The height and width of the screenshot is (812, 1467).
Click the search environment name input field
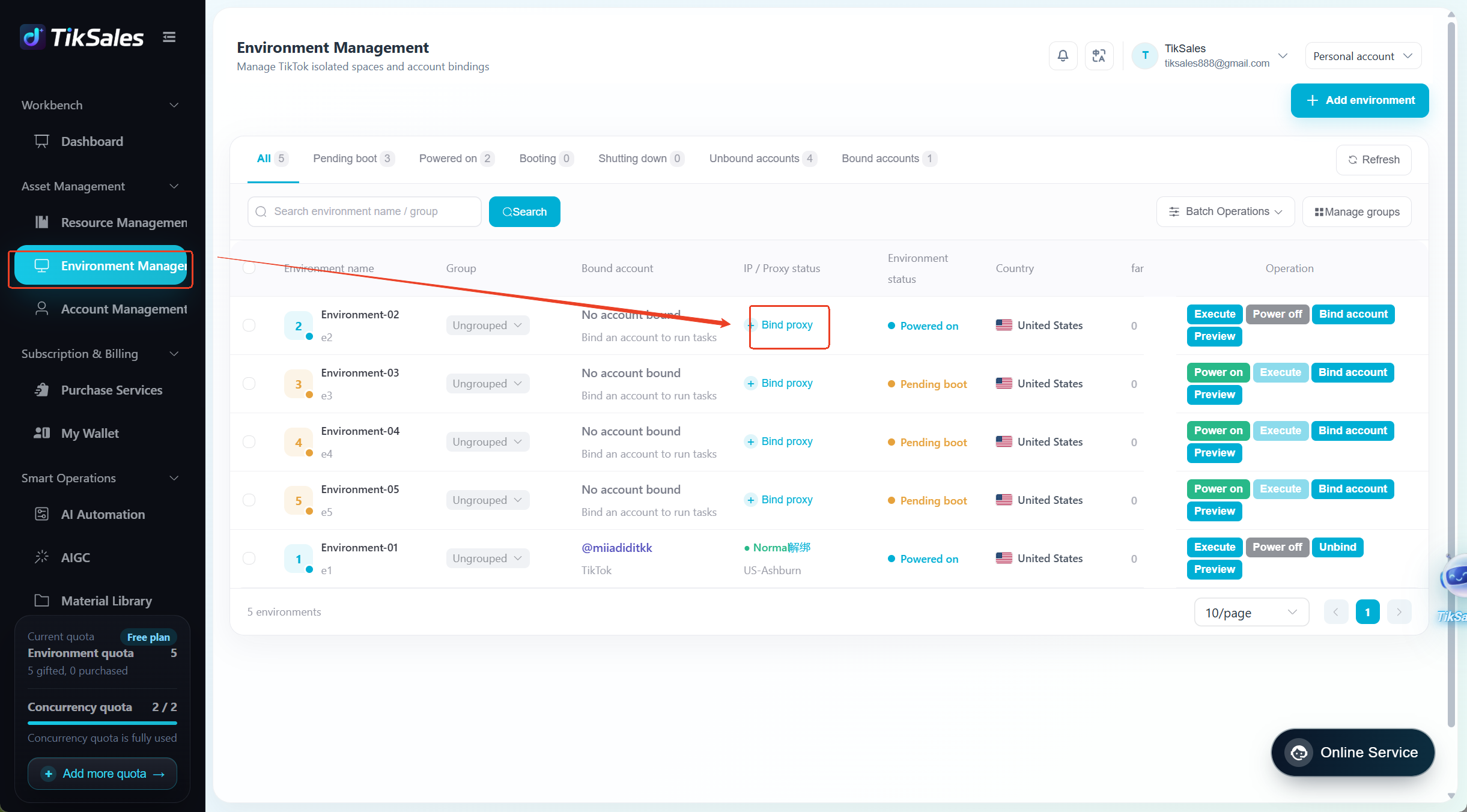[364, 211]
